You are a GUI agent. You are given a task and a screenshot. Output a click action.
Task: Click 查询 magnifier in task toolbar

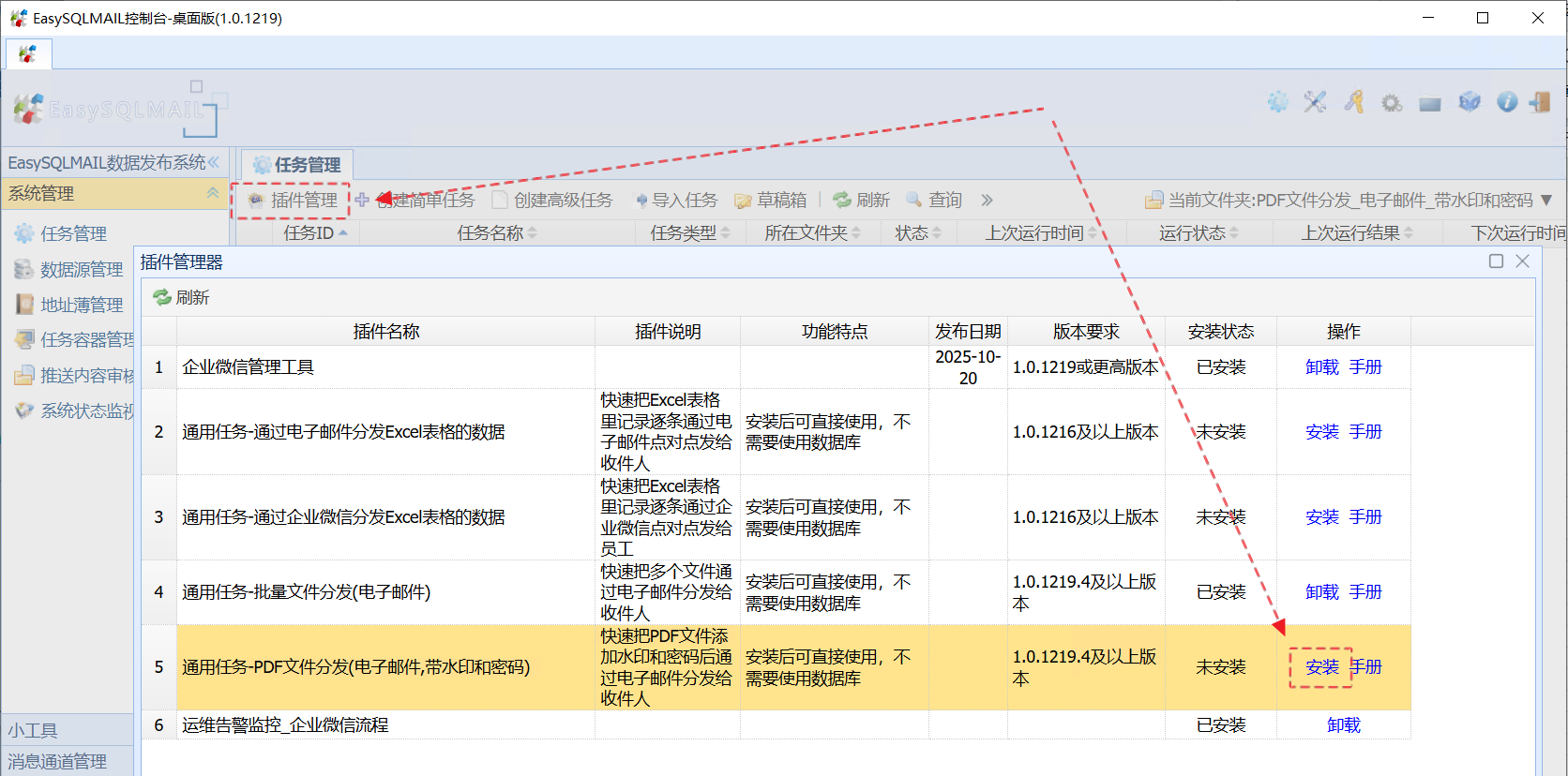click(934, 201)
